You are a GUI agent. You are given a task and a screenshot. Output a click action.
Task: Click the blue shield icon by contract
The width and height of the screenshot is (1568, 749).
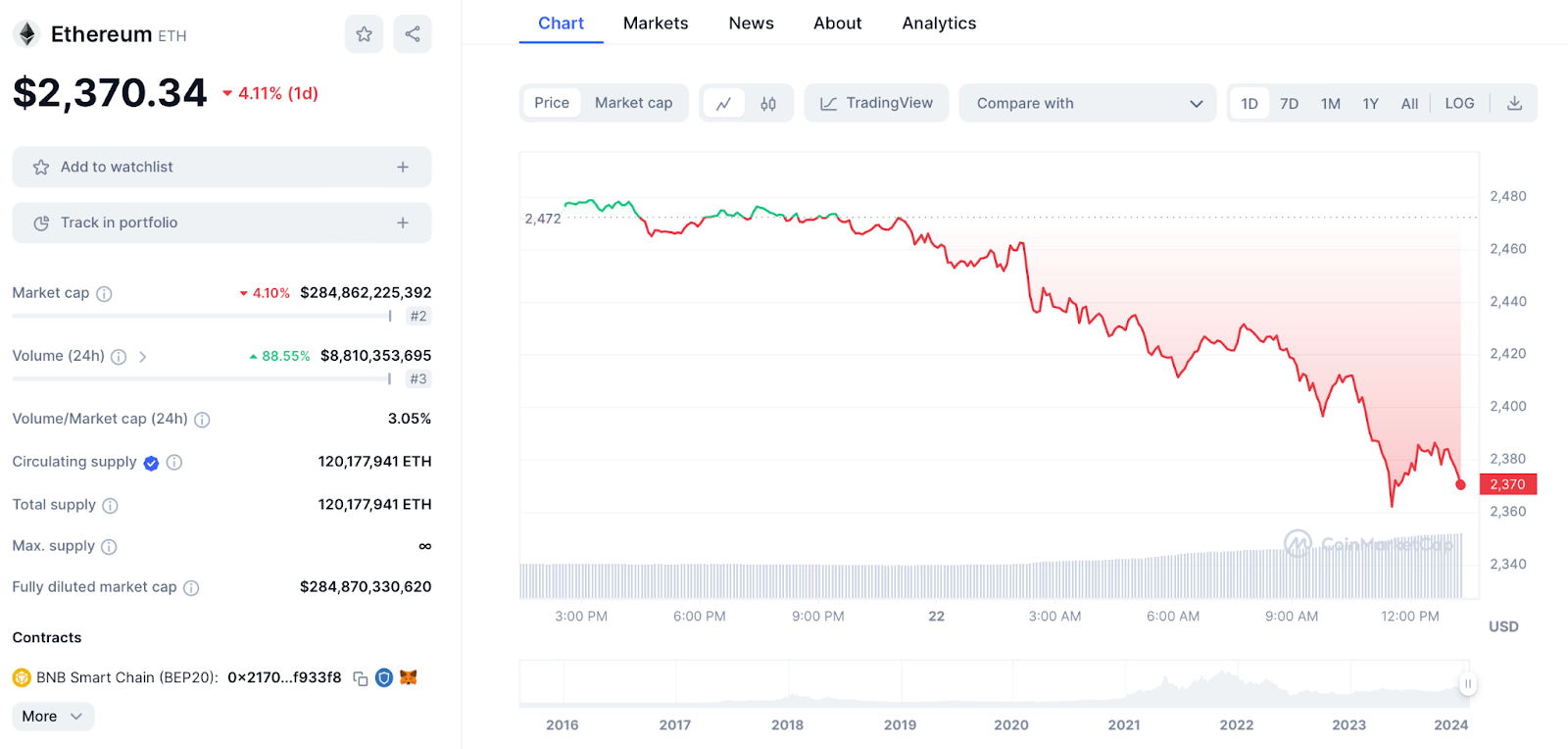click(384, 677)
